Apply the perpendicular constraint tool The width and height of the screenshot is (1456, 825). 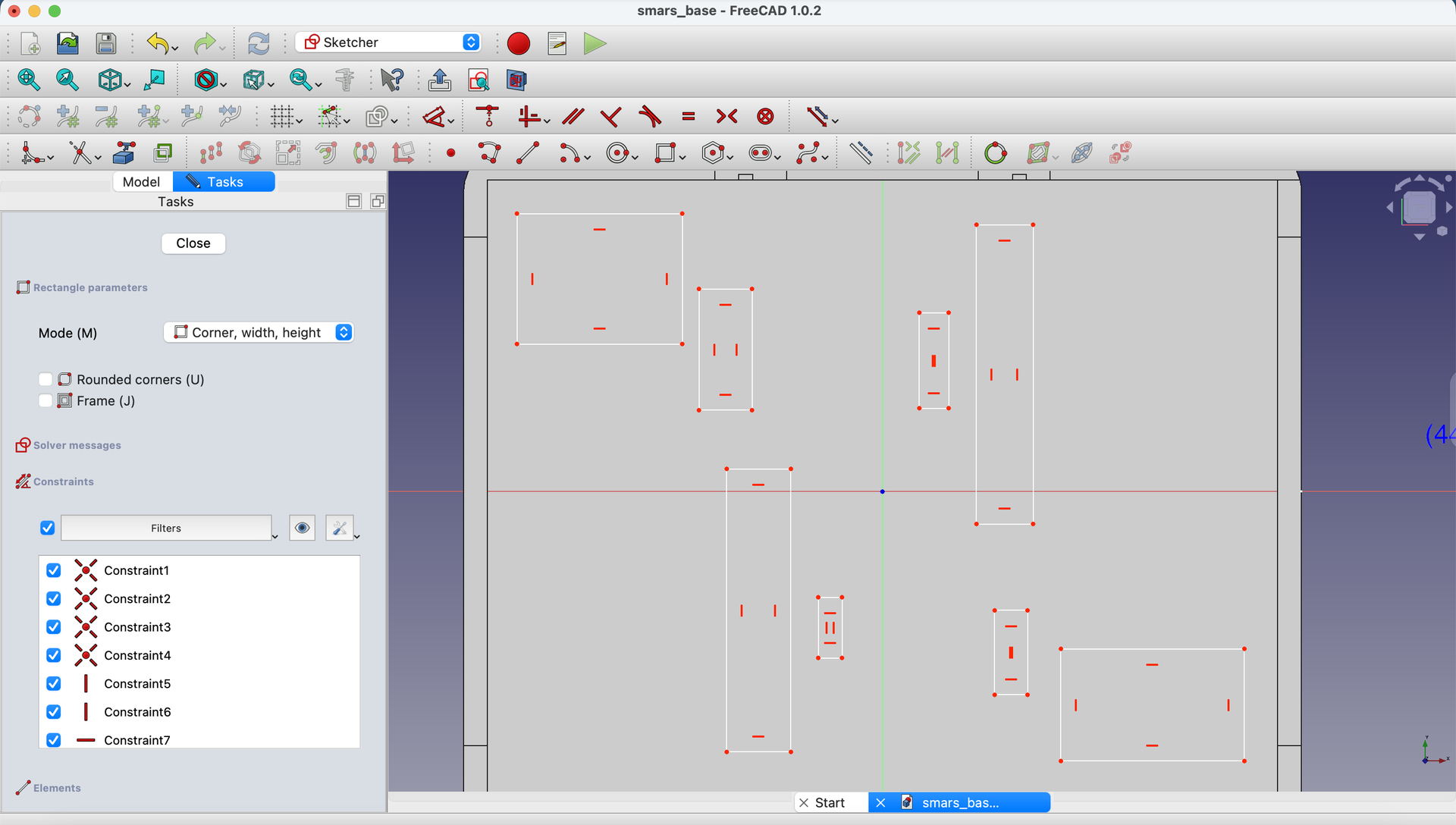[x=610, y=117]
